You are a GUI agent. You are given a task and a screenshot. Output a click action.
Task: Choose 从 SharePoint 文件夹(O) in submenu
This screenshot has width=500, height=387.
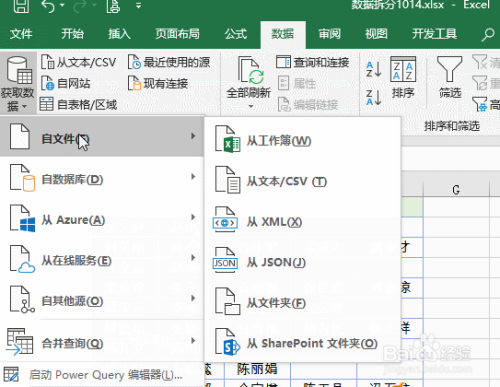pos(303,343)
